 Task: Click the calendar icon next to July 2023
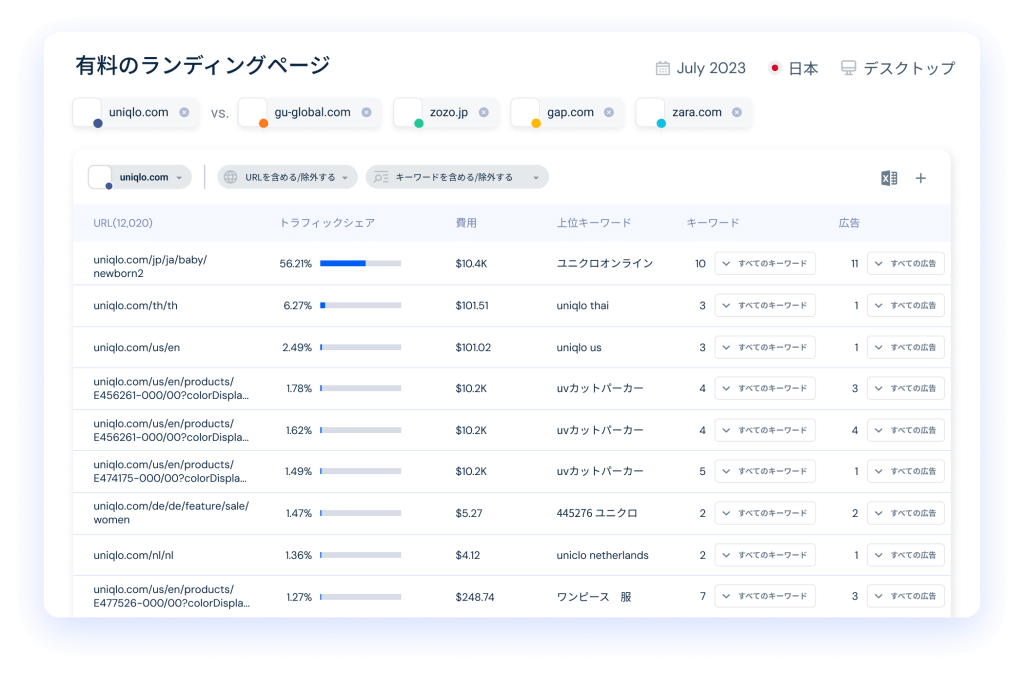662,68
